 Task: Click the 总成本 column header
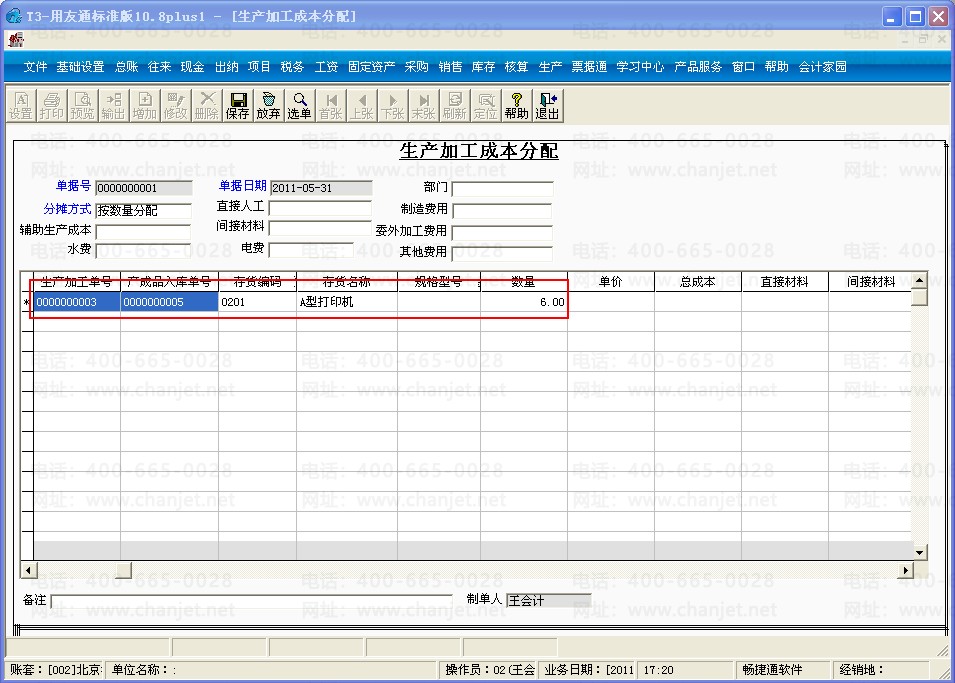(x=698, y=281)
